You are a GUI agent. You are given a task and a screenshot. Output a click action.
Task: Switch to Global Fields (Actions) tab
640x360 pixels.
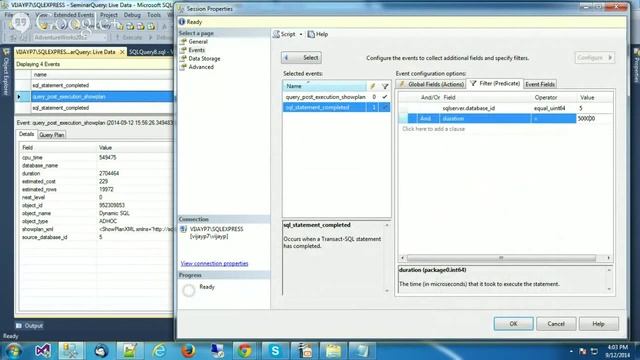pyautogui.click(x=431, y=84)
